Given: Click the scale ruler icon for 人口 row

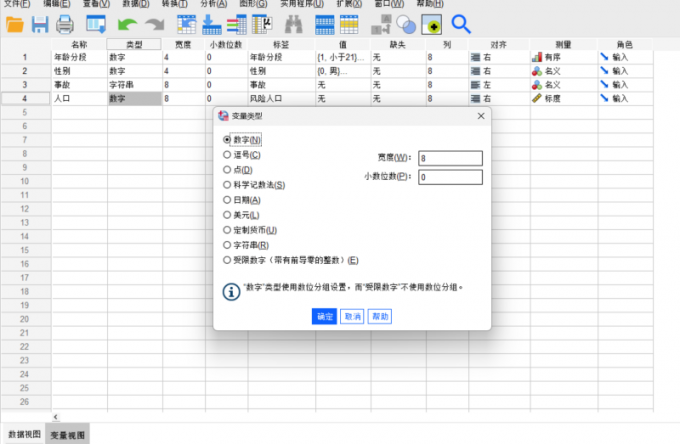Looking at the screenshot, I should (537, 98).
